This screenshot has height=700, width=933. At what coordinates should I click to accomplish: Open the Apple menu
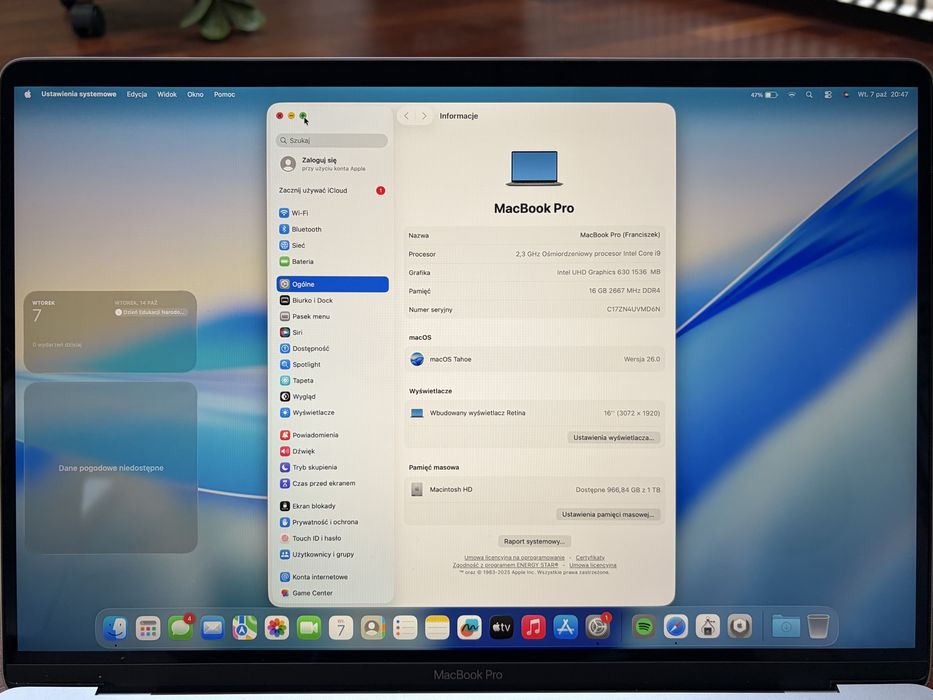pyautogui.click(x=27, y=94)
